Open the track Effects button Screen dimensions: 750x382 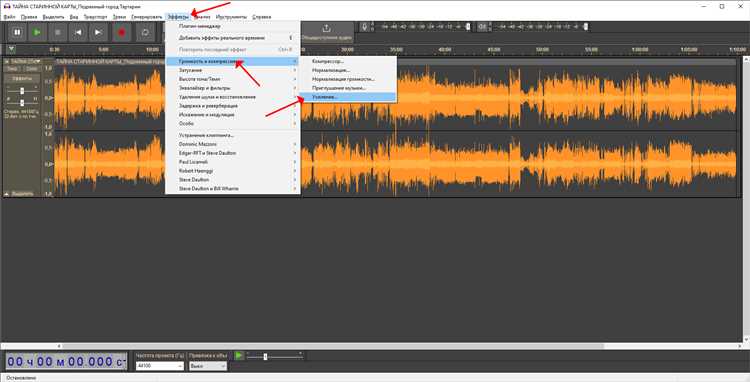22,78
